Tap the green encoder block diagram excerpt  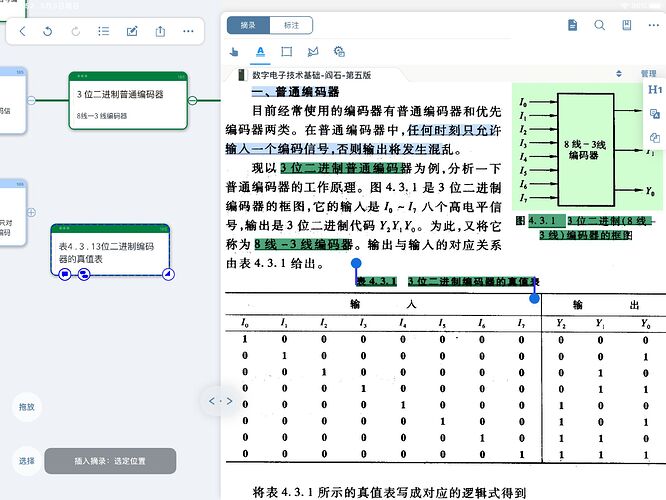[x=585, y=147]
